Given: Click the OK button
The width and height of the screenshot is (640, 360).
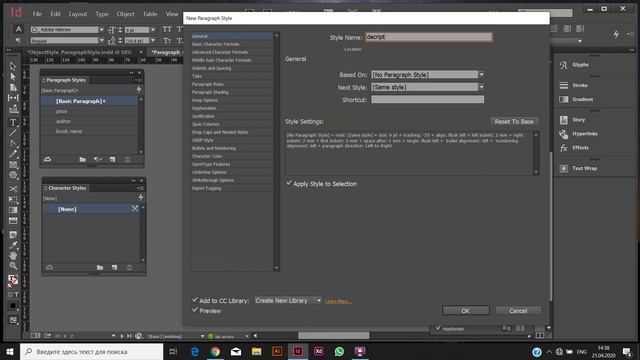Looking at the screenshot, I should (x=466, y=311).
